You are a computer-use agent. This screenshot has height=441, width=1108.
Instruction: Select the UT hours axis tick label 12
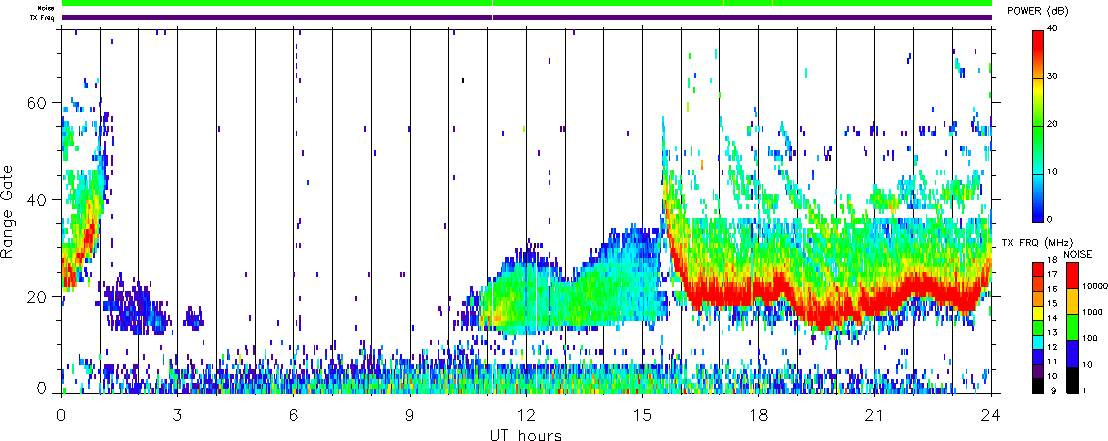pos(526,413)
